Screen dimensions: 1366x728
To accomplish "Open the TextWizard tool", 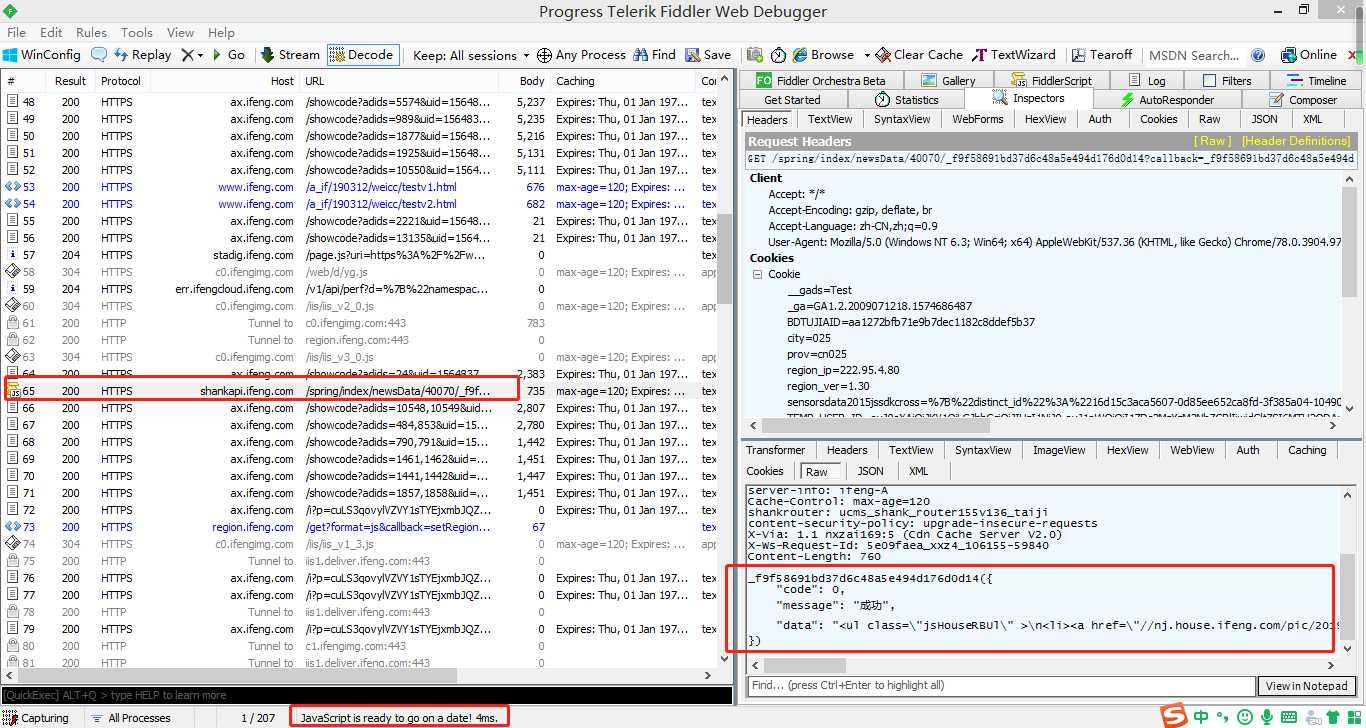I will [x=1014, y=55].
